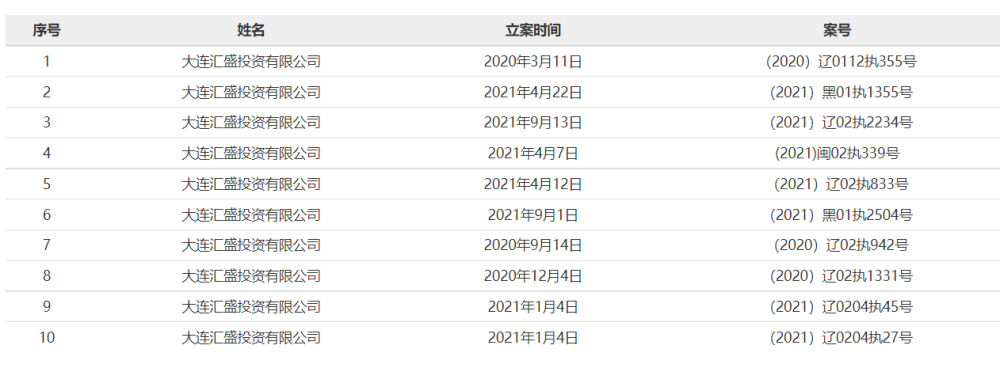Screen dimensions: 1000x368
Task: Select case (2021)闽02执339号
Action: (x=837, y=153)
